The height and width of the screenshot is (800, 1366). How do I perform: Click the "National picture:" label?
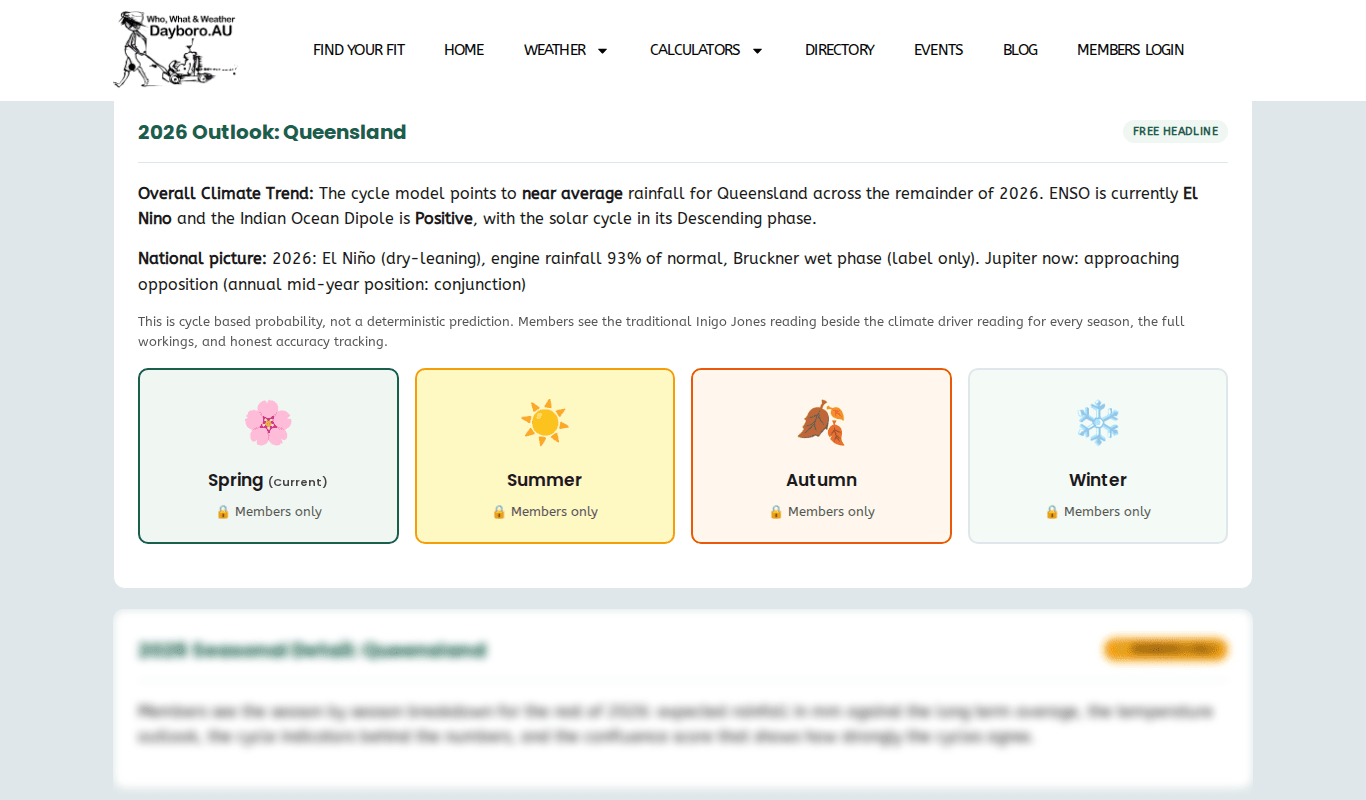(202, 259)
